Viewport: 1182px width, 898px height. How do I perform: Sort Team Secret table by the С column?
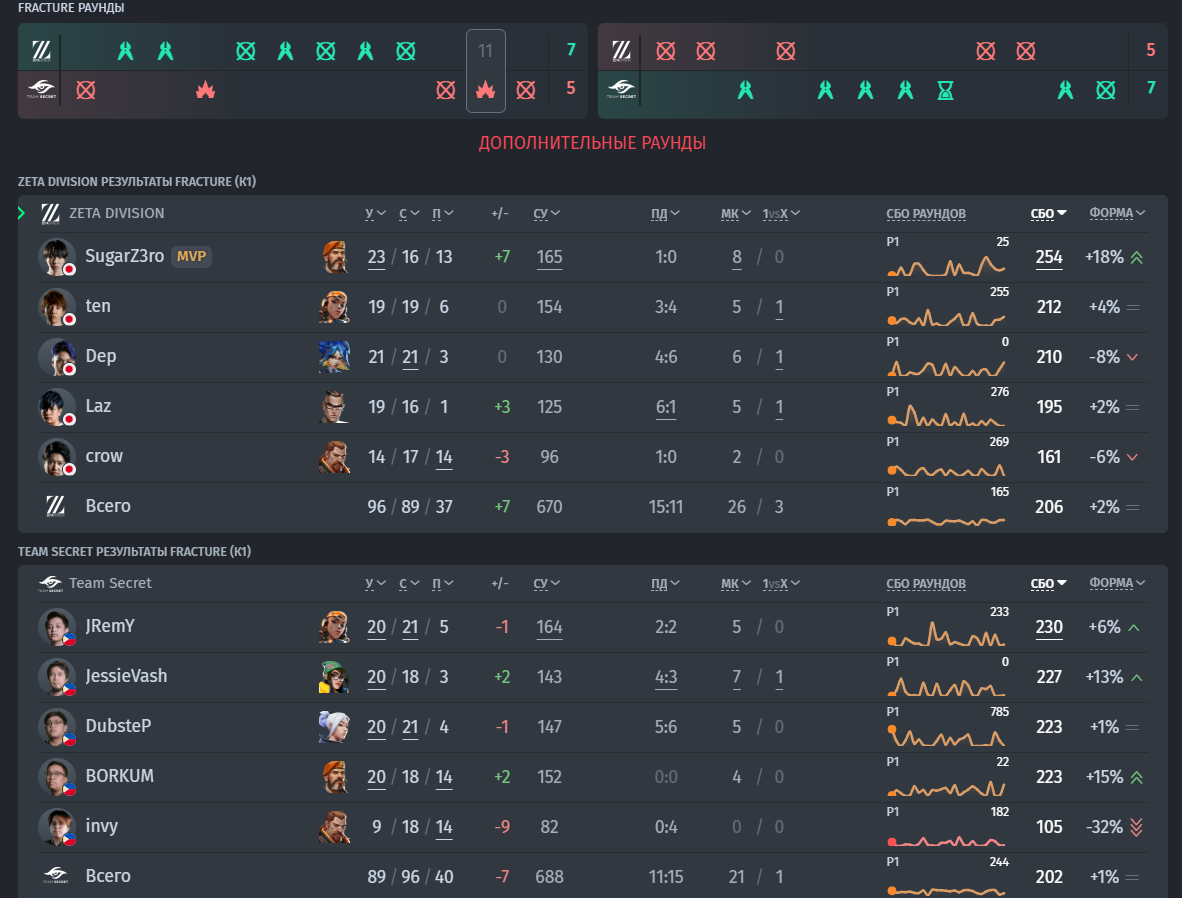click(409, 583)
